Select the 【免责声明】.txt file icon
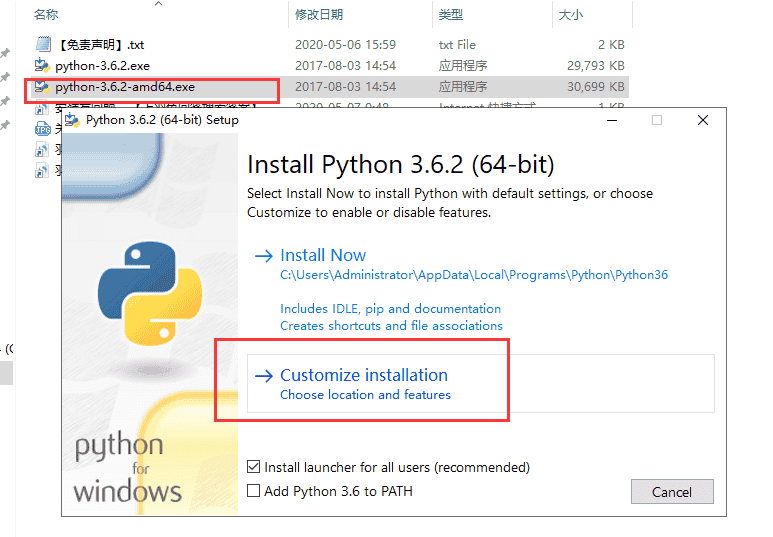The image size is (773, 537). (42, 45)
